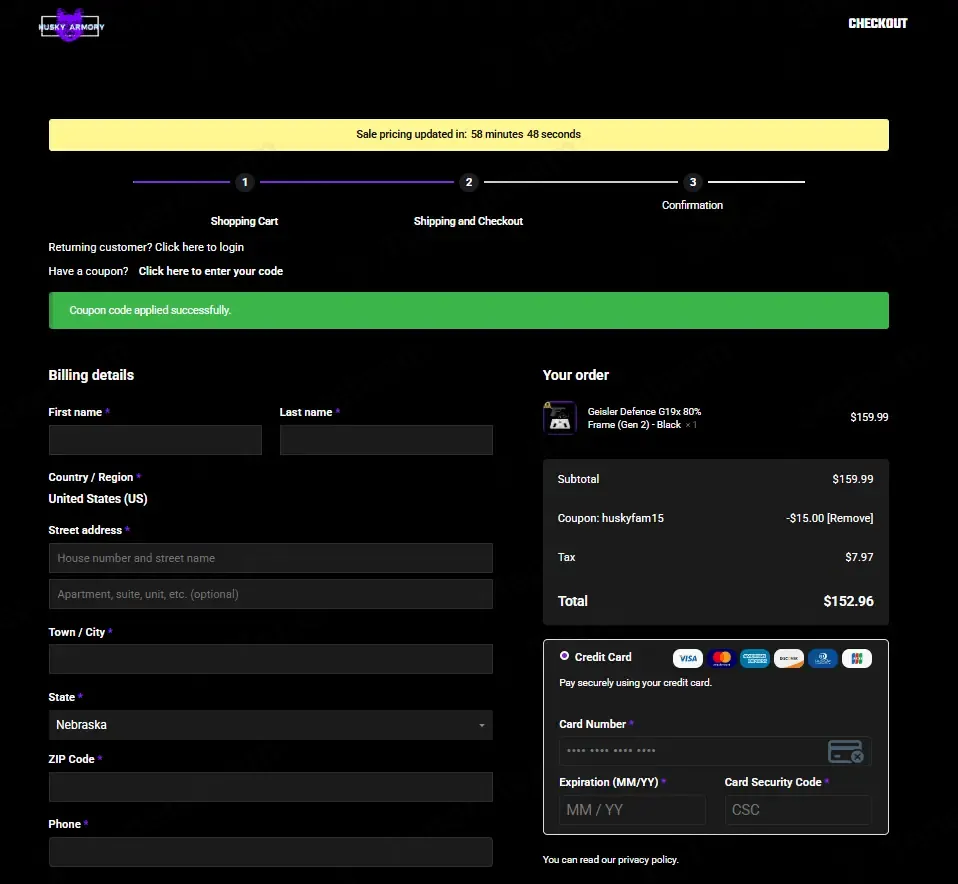Click into the ZIP Code field
The width and height of the screenshot is (958, 884).
pyautogui.click(x=270, y=787)
